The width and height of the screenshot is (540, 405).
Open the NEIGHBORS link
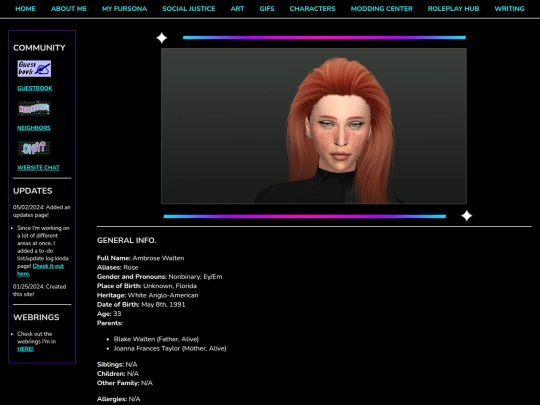click(x=34, y=128)
